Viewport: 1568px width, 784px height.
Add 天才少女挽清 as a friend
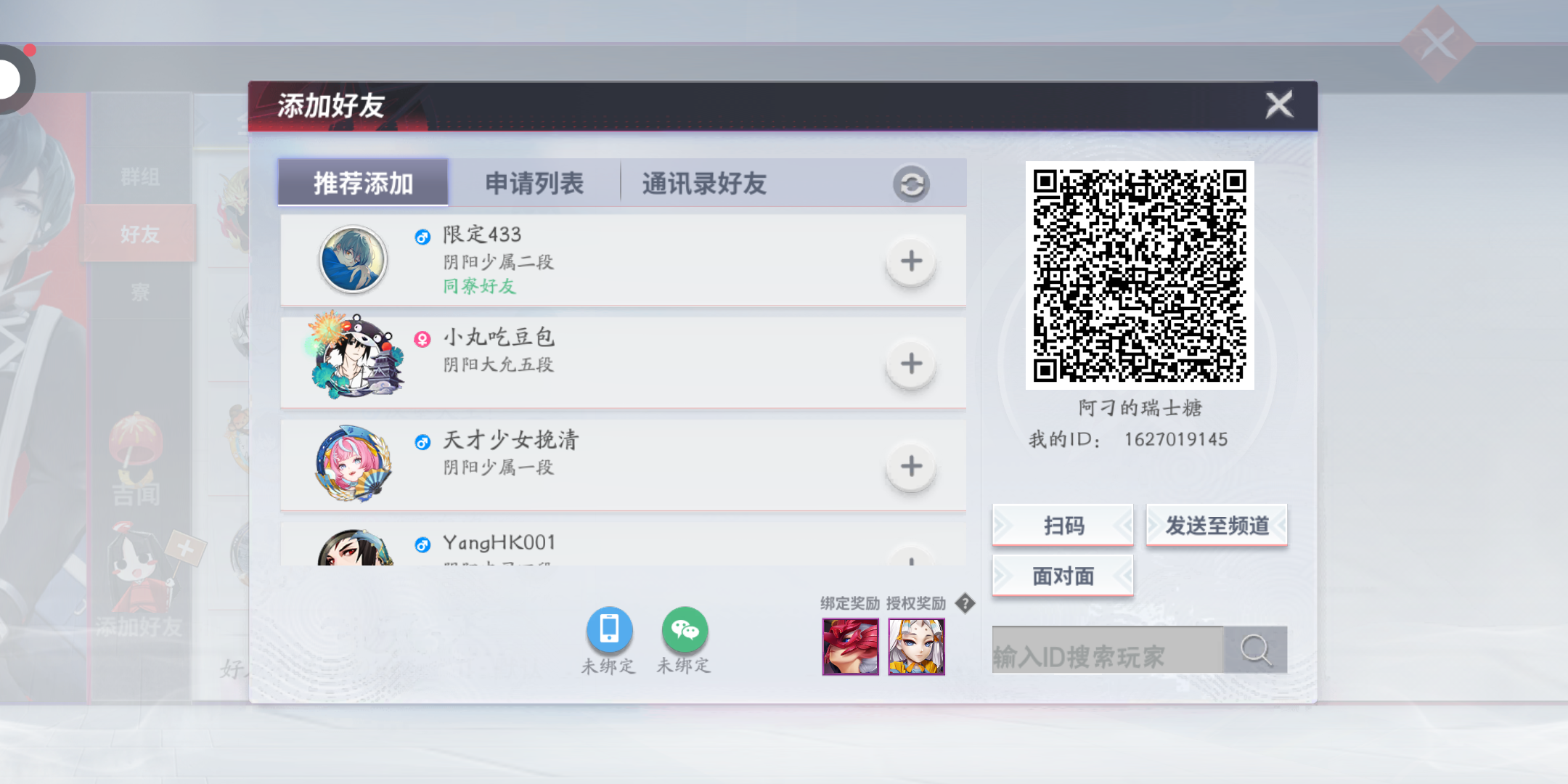point(911,466)
